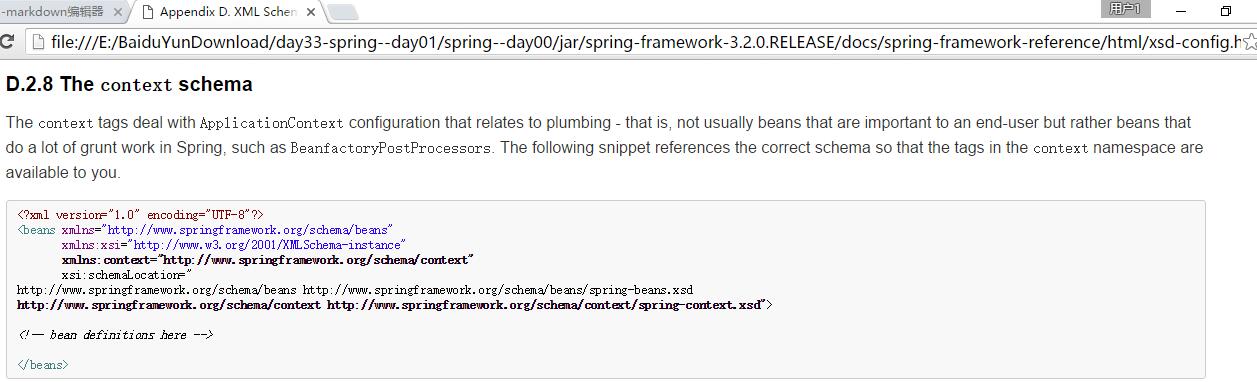Select the Appendix D. XML Schema tab

[x=228, y=12]
